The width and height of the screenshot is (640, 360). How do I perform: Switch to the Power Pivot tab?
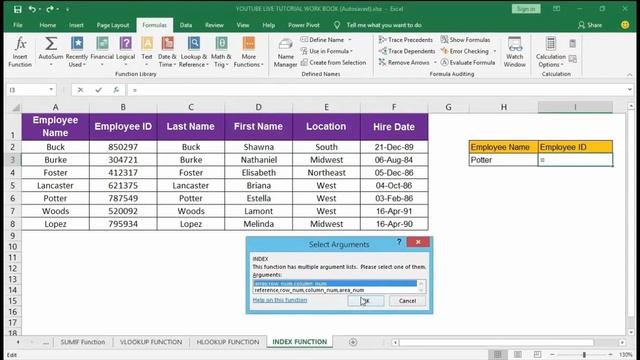coord(304,25)
